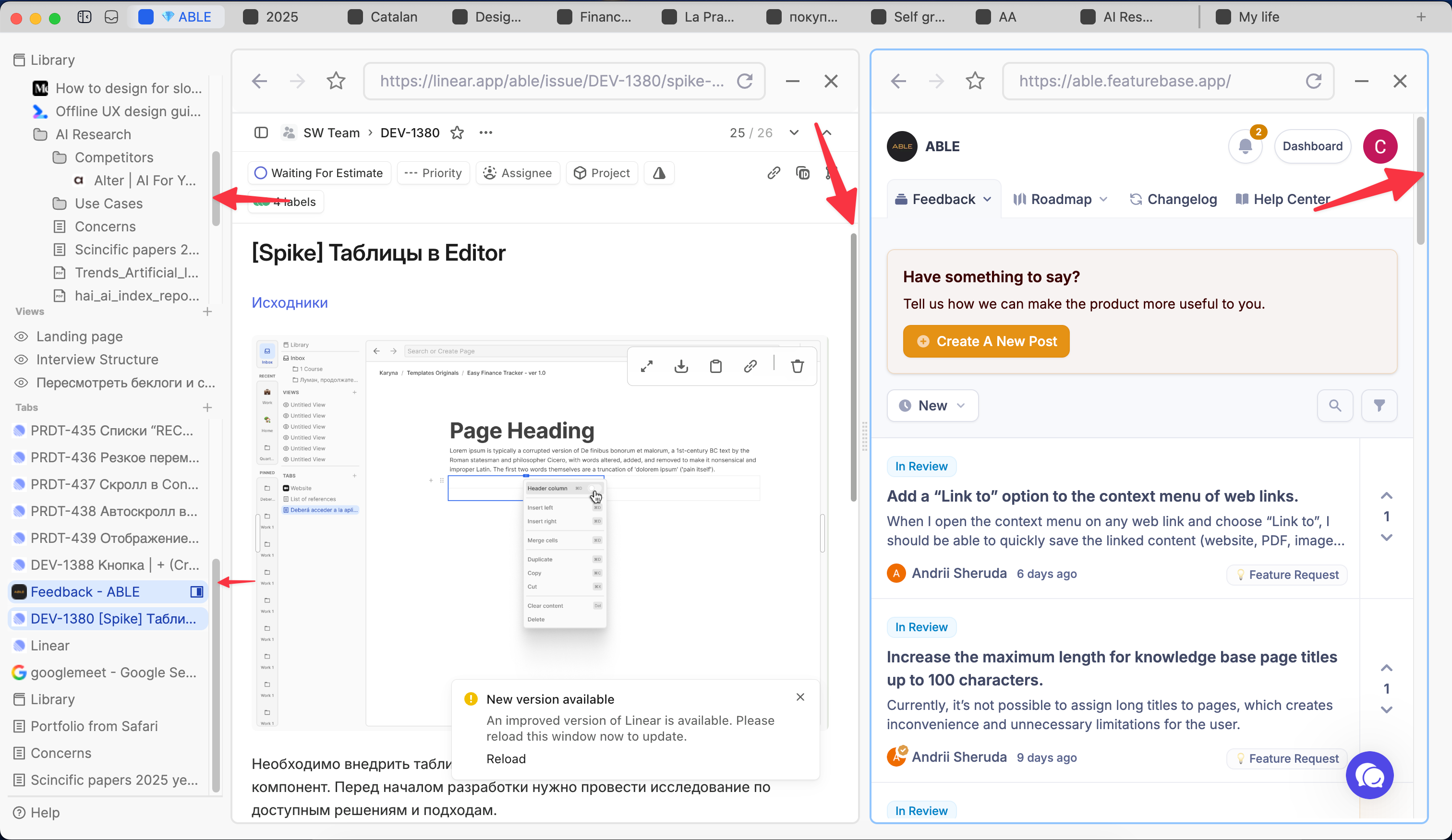Expand the embedded image to full screen
The image size is (1452, 840).
click(x=646, y=366)
